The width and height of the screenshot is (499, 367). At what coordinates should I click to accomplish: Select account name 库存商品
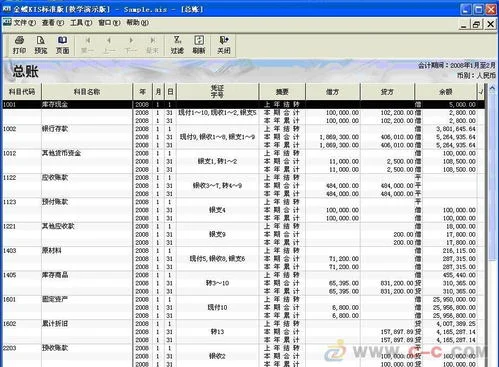click(55, 275)
